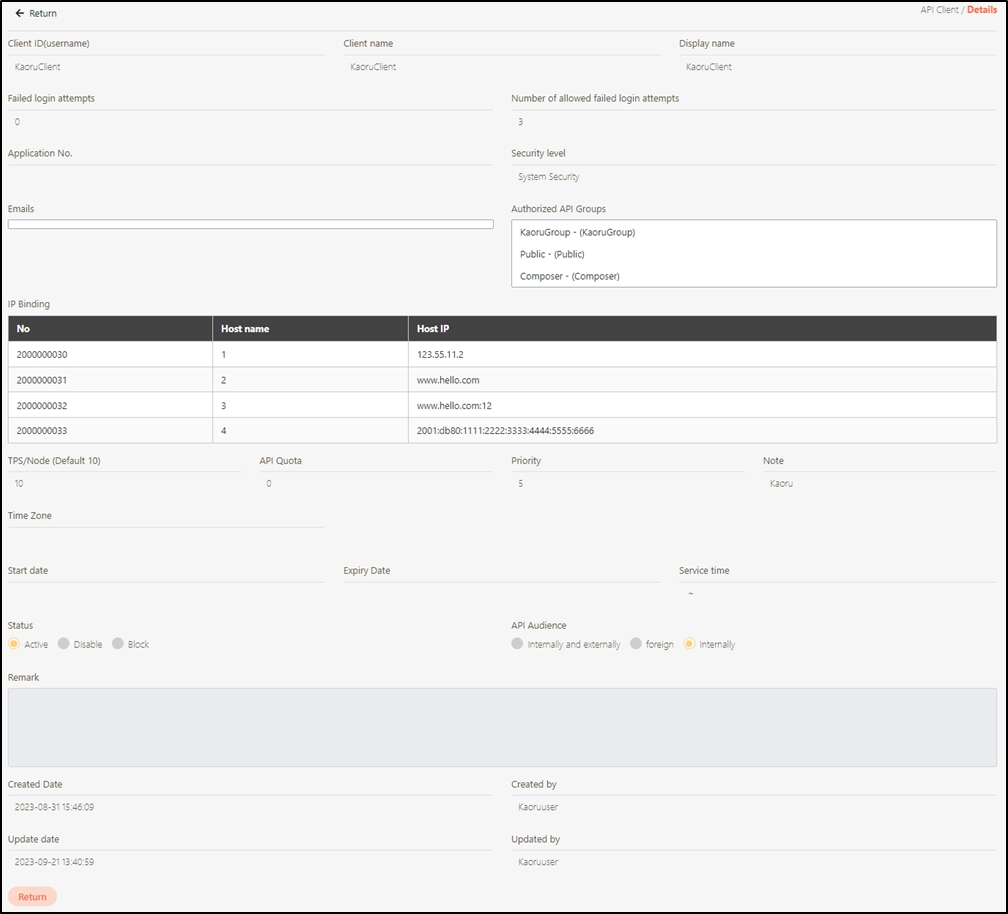Viewport: 1008px width, 914px height.
Task: Click the Host name column header
Action: pyautogui.click(x=244, y=329)
